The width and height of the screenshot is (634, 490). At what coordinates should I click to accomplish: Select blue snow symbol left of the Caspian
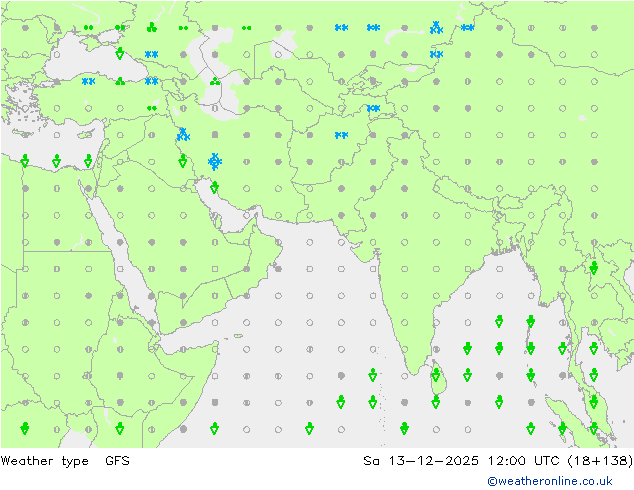[x=152, y=81]
